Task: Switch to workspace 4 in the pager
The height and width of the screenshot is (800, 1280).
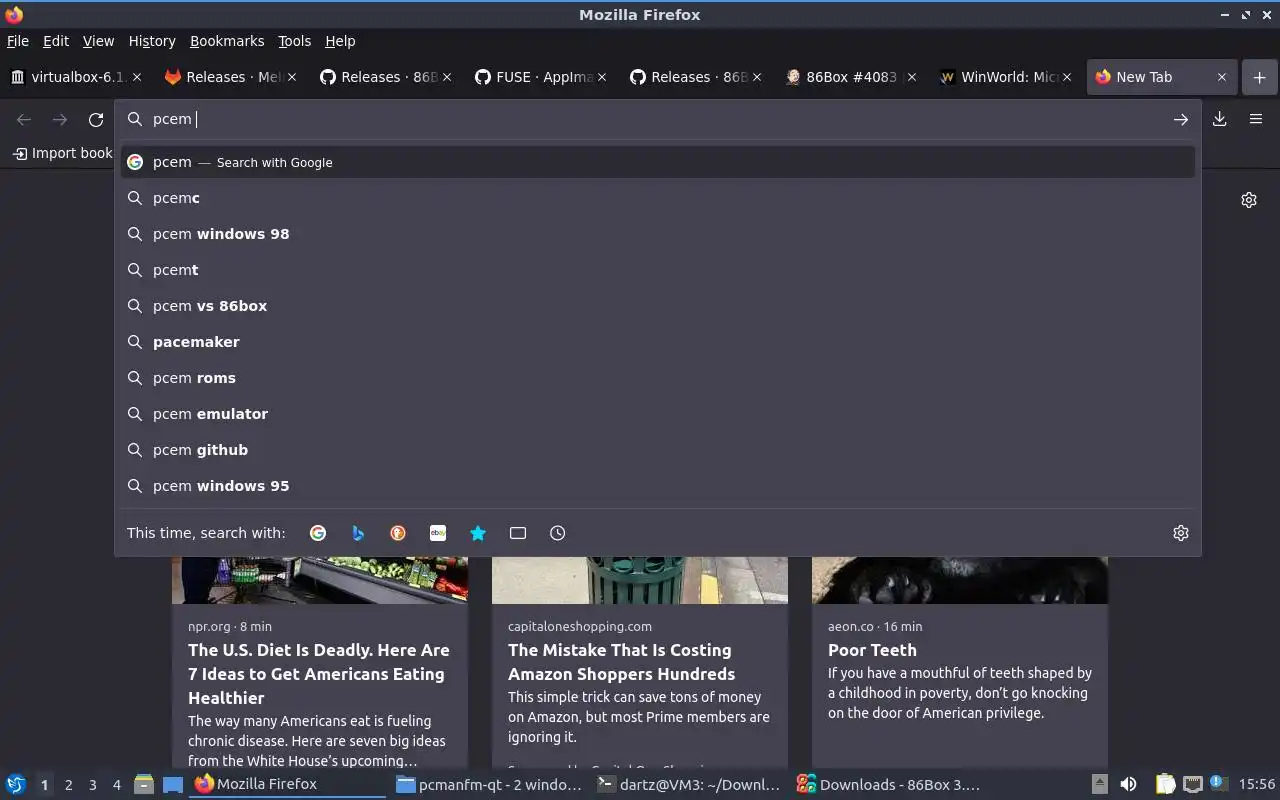Action: [x=116, y=785]
